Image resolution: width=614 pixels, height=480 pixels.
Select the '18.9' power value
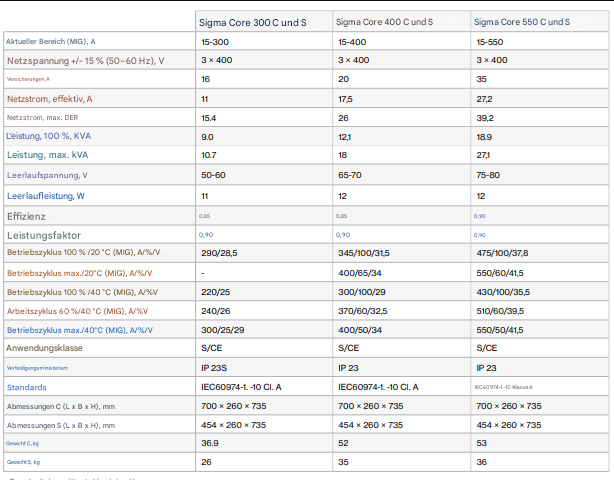pos(484,137)
